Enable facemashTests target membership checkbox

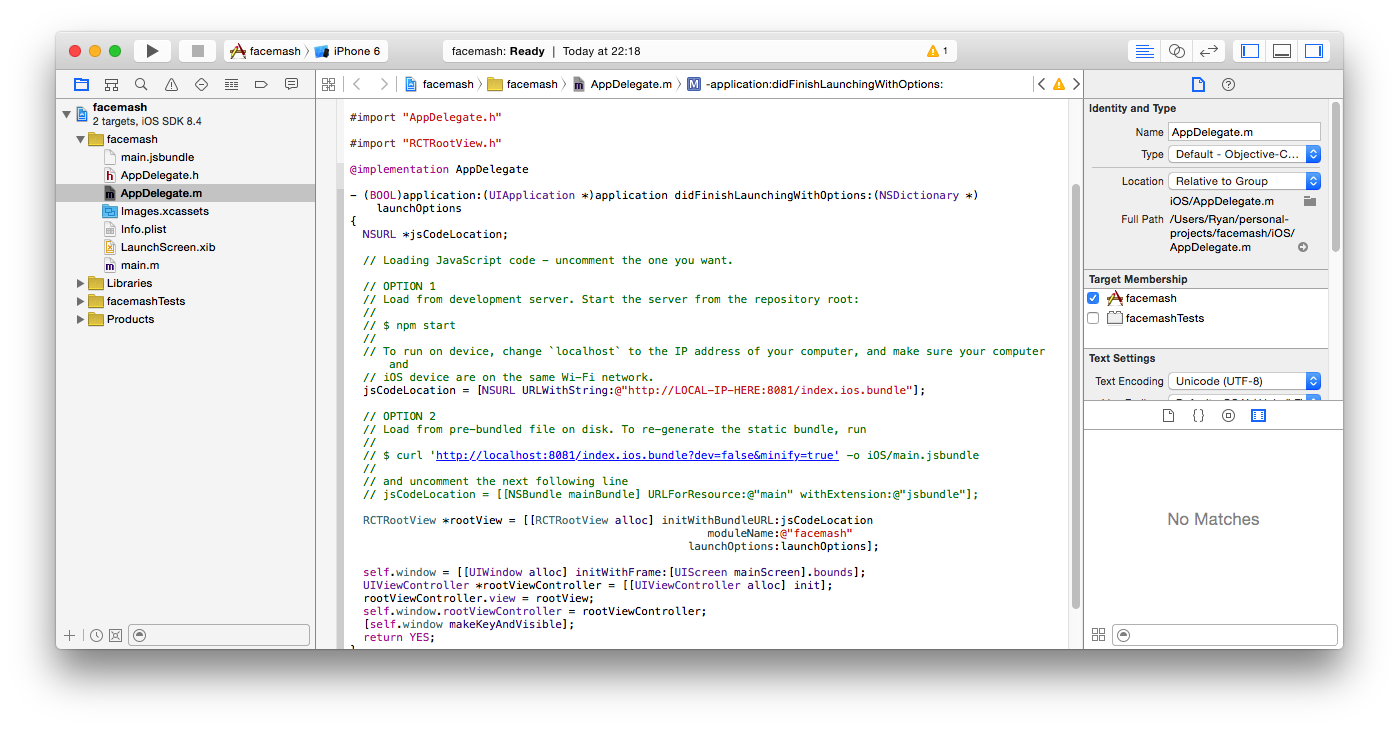(1093, 318)
